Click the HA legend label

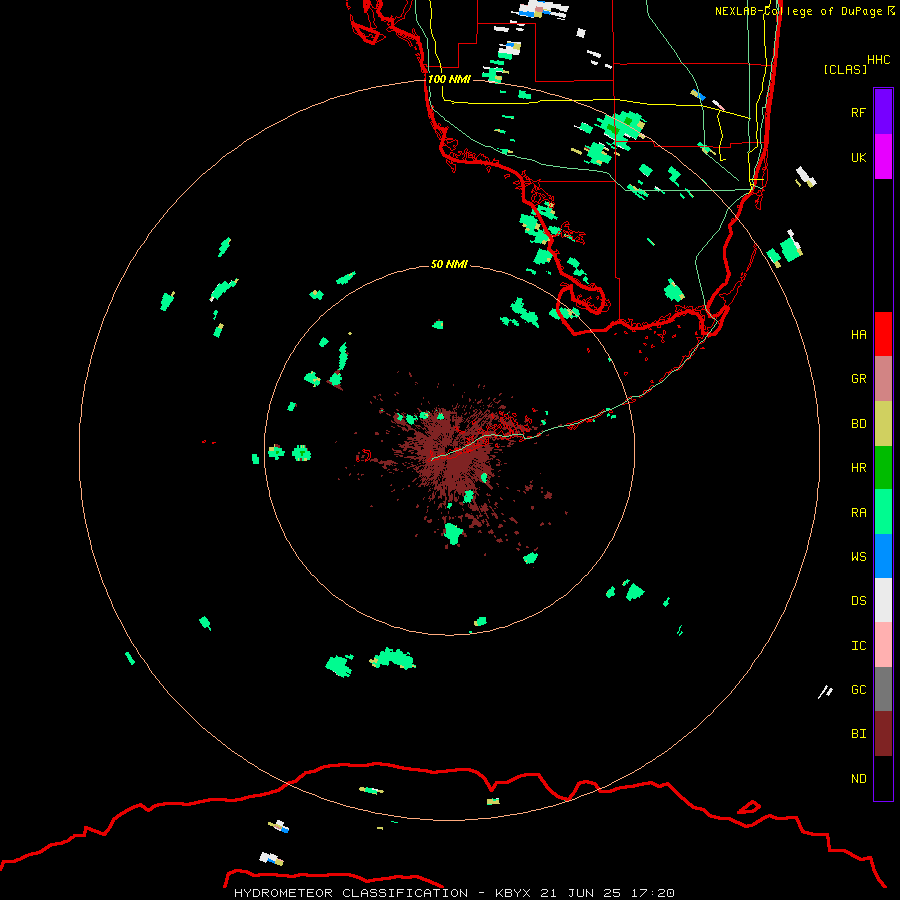pos(858,335)
